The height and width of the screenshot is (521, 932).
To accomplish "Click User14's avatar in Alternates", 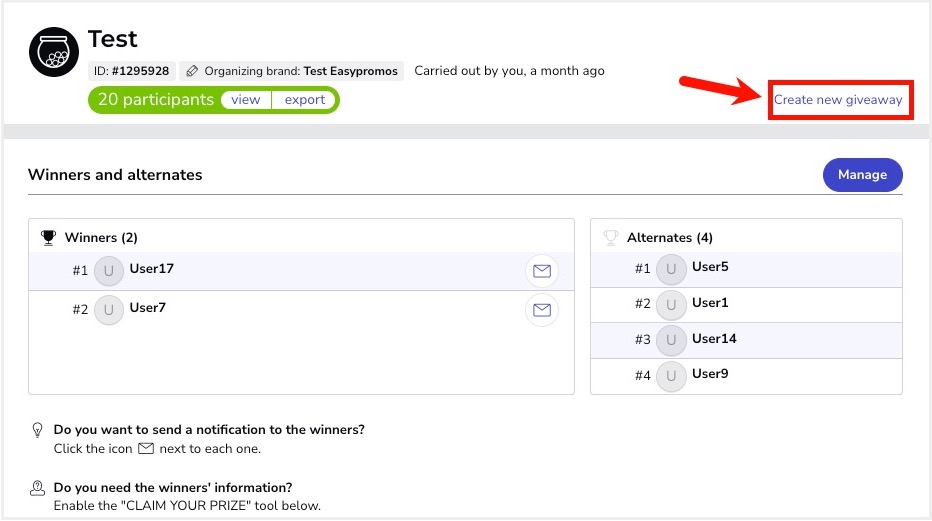I will tap(671, 340).
